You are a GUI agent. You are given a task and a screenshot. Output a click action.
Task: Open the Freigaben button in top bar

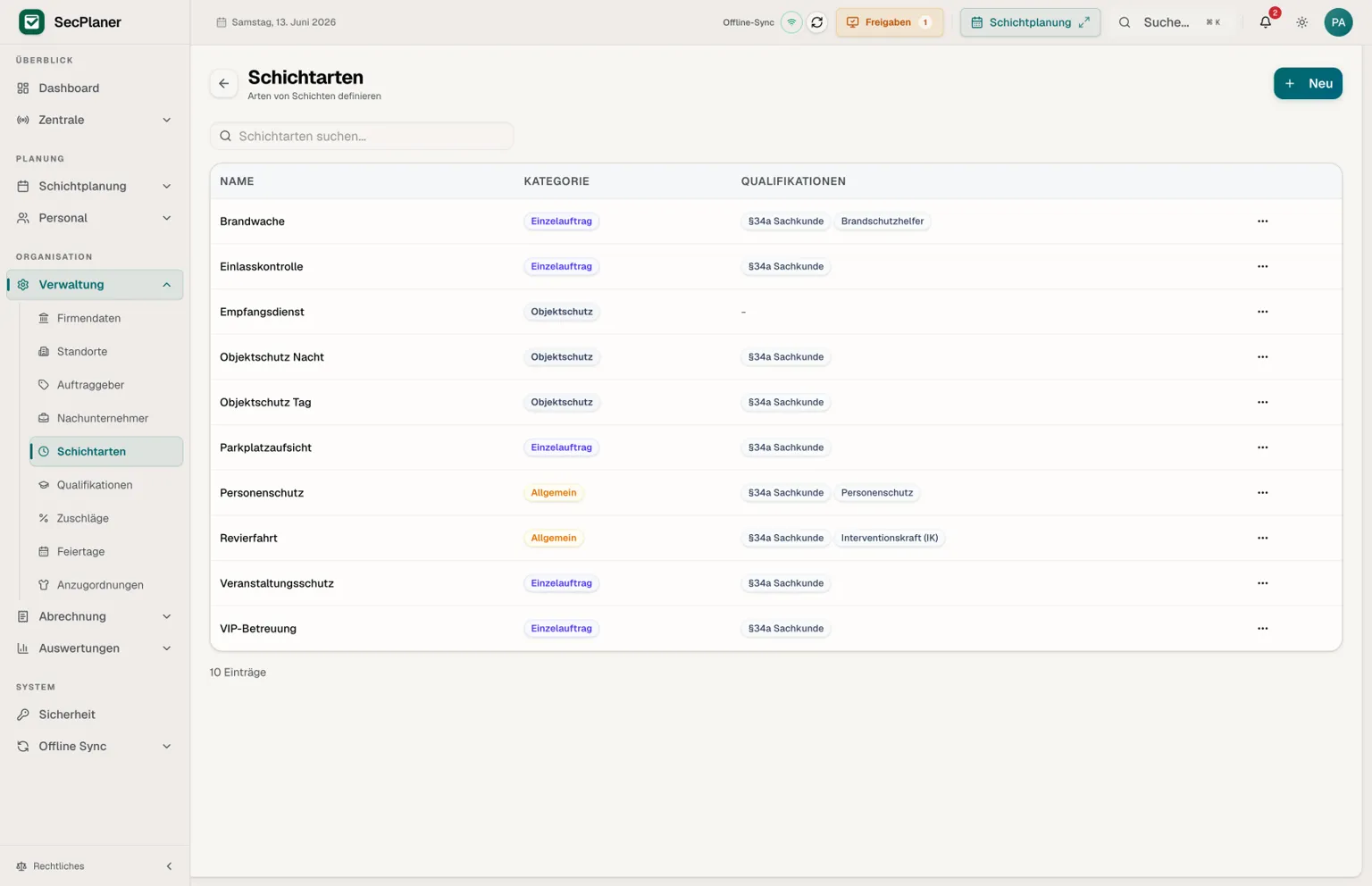pos(890,22)
